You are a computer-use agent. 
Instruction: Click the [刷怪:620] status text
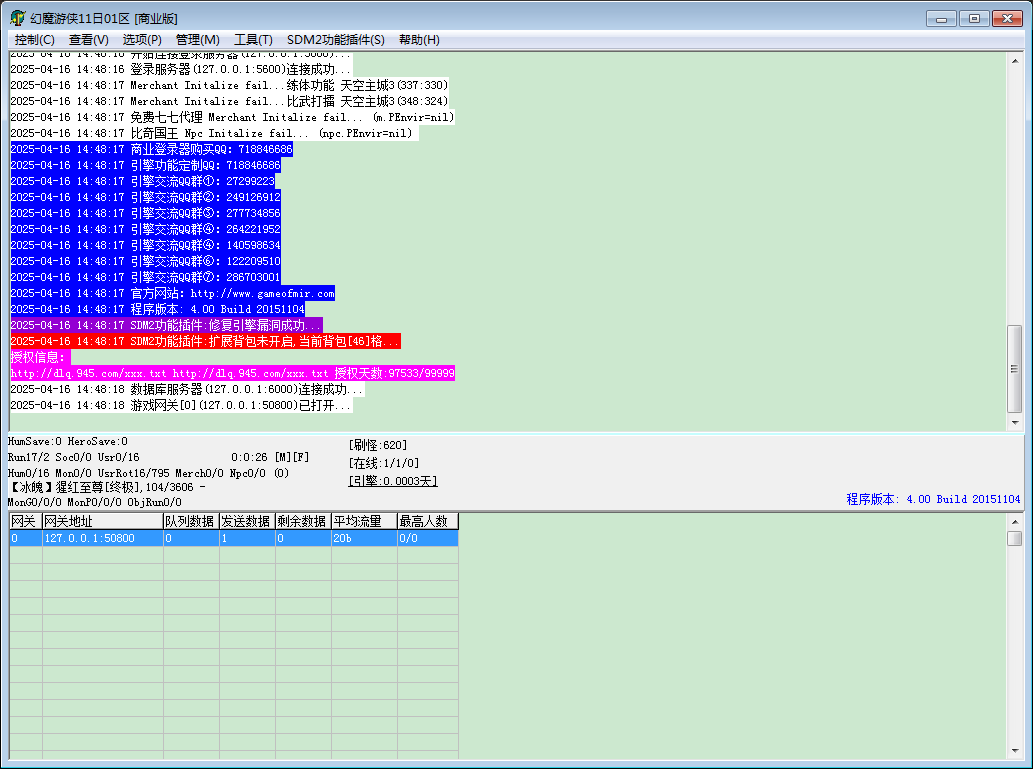click(377, 445)
